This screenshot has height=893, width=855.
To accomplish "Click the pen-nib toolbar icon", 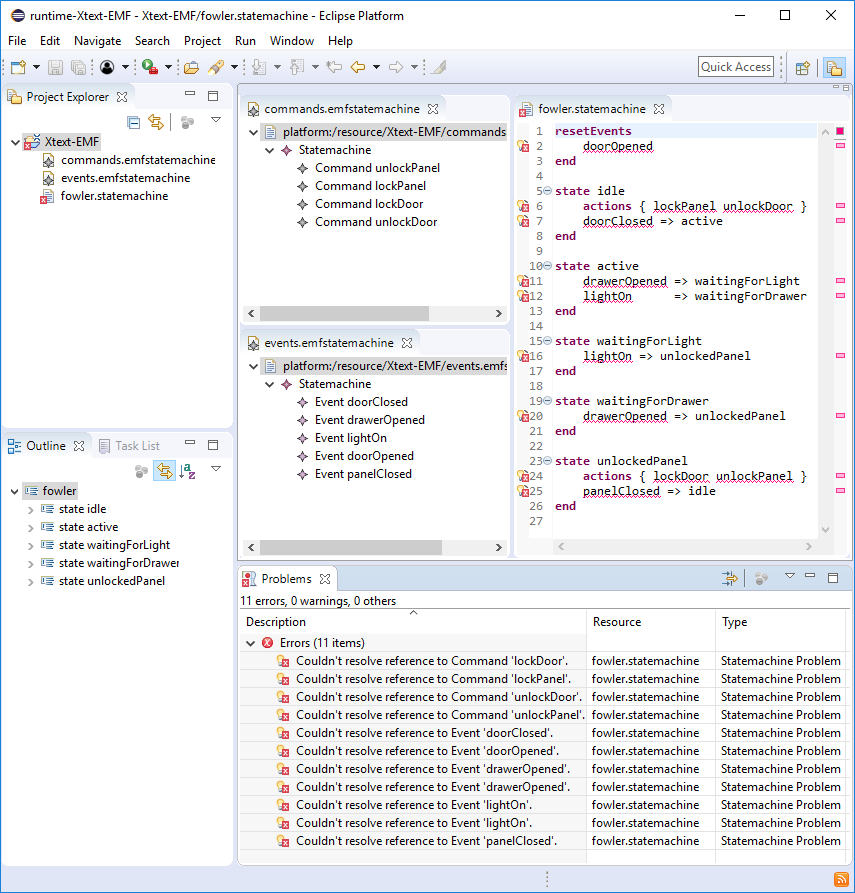I will point(216,67).
